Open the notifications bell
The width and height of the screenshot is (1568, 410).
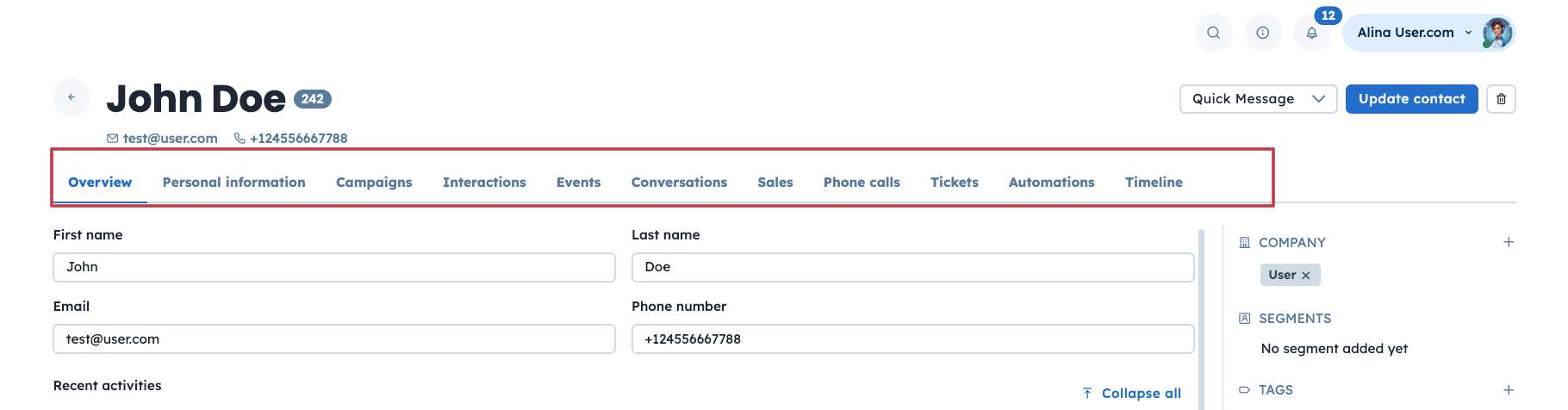(x=1311, y=33)
